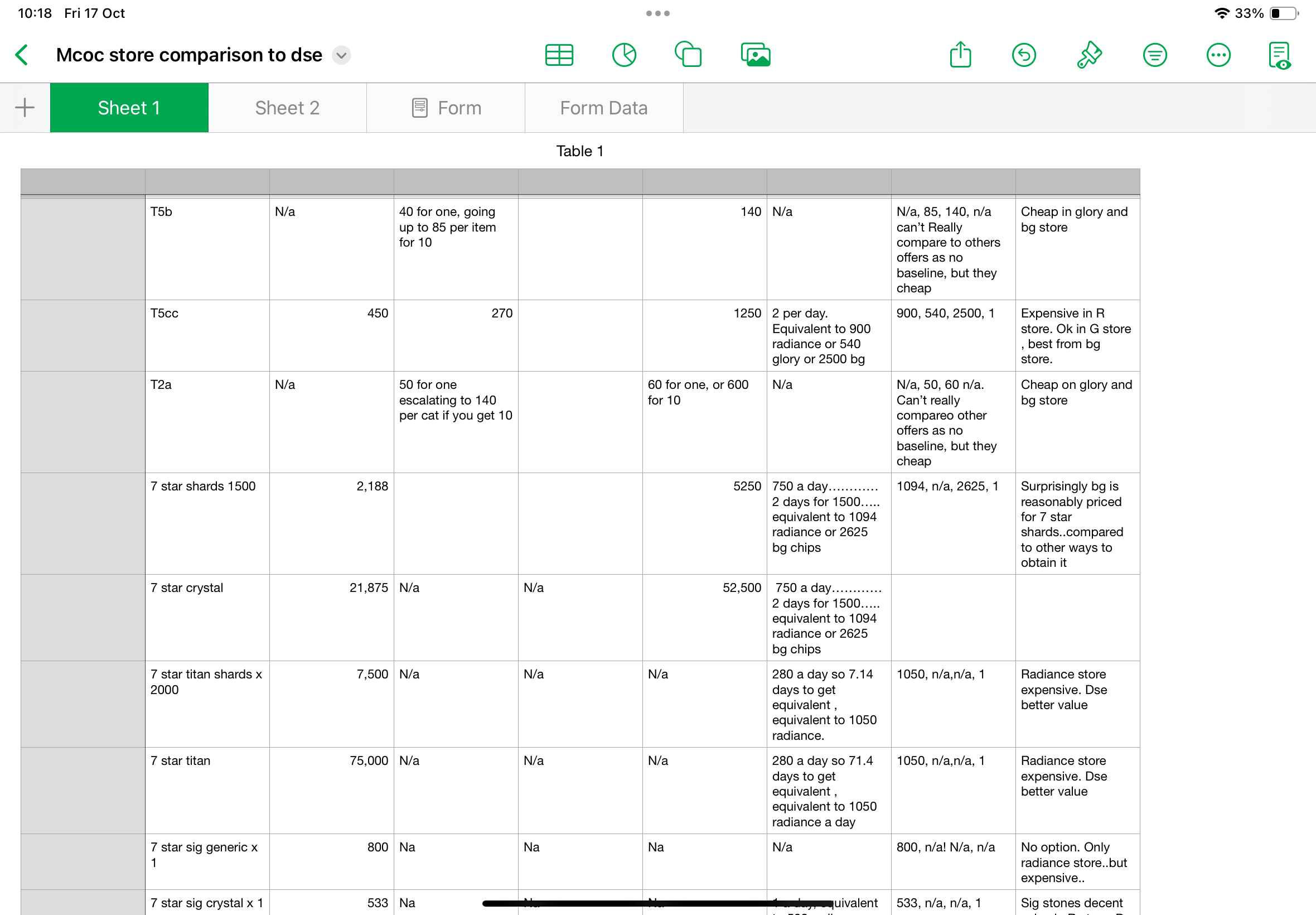This screenshot has width=1316, height=915.
Task: Switch to the Form Data tab
Action: tap(603, 107)
